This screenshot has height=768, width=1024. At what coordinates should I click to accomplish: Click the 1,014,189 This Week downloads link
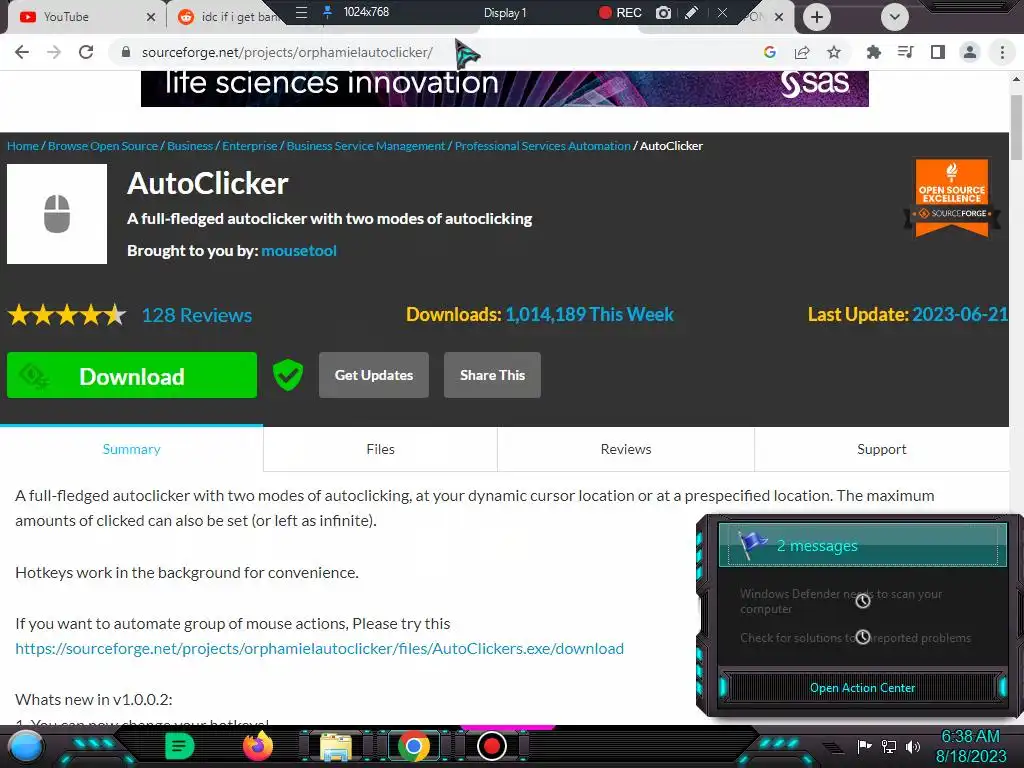(589, 314)
